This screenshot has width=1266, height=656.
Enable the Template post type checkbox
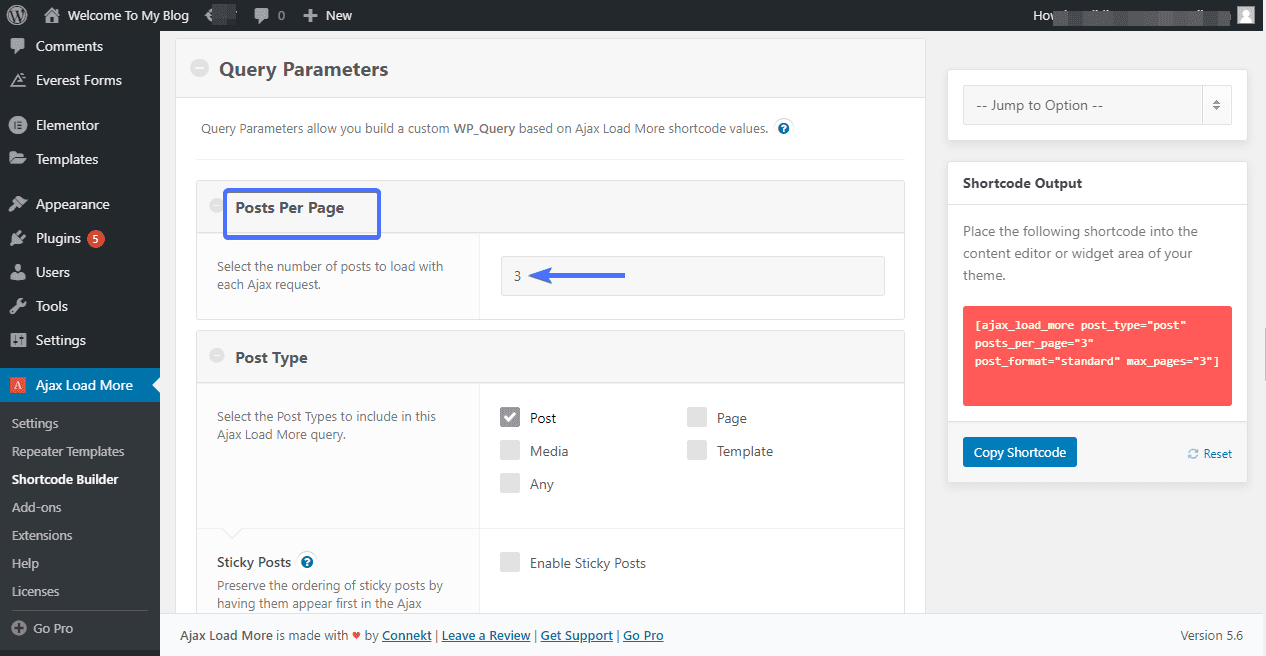[697, 450]
